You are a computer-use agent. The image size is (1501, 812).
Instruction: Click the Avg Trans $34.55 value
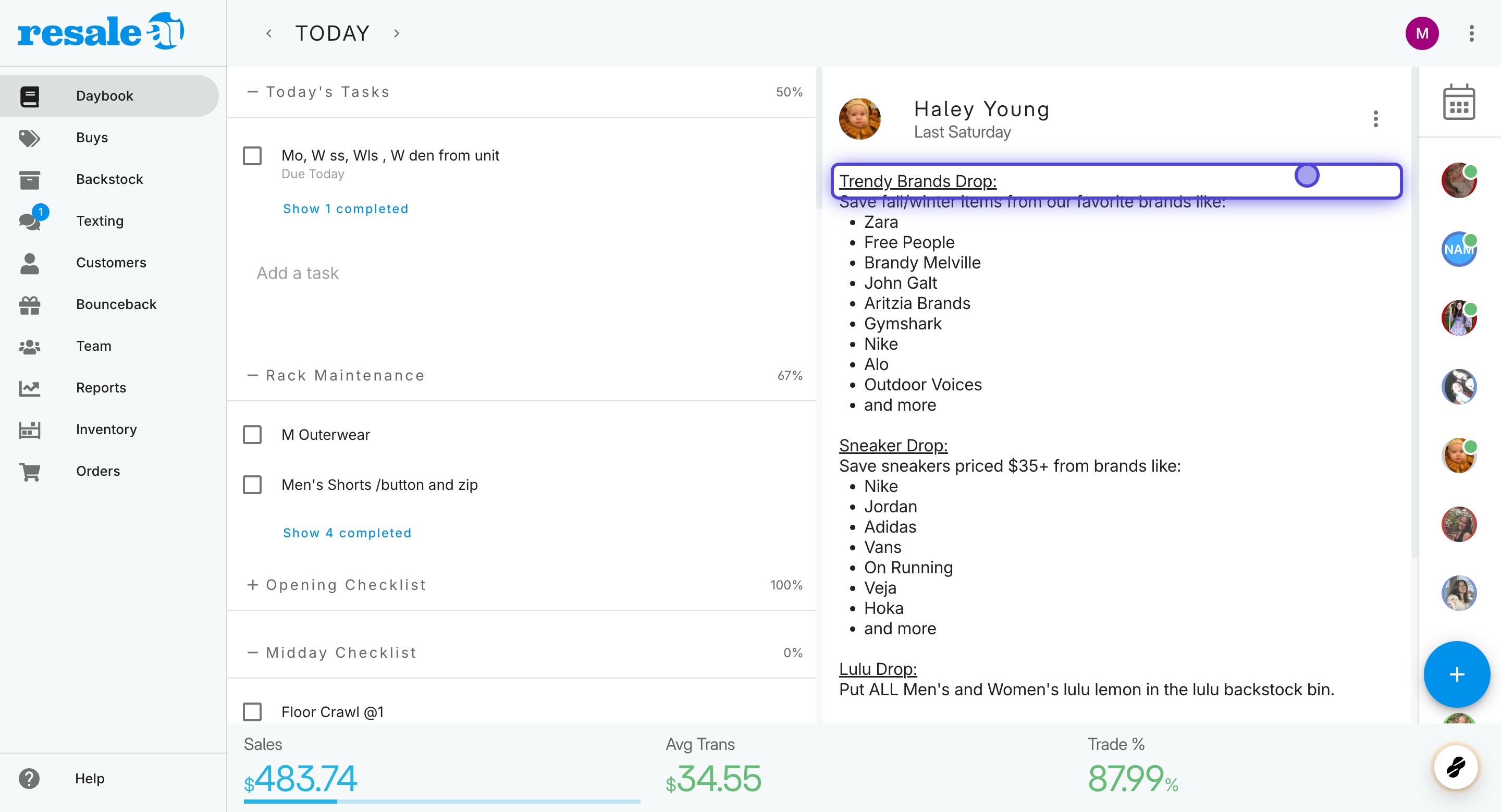click(x=713, y=779)
